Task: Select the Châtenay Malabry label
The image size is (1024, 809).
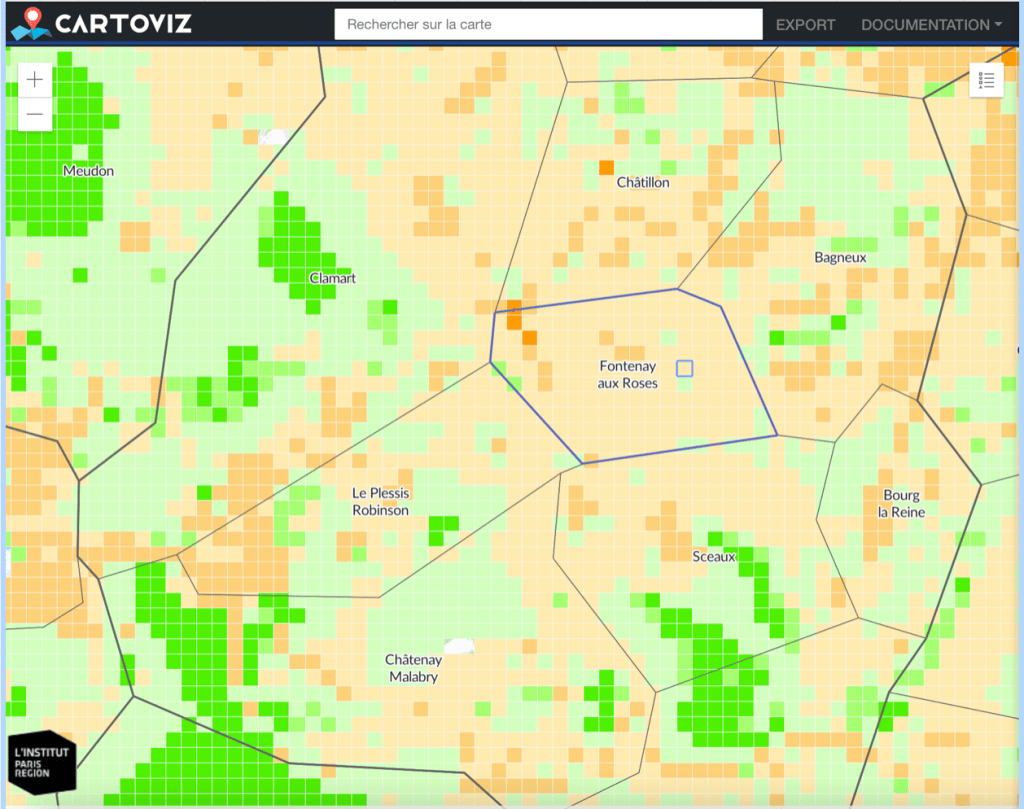Action: point(413,668)
